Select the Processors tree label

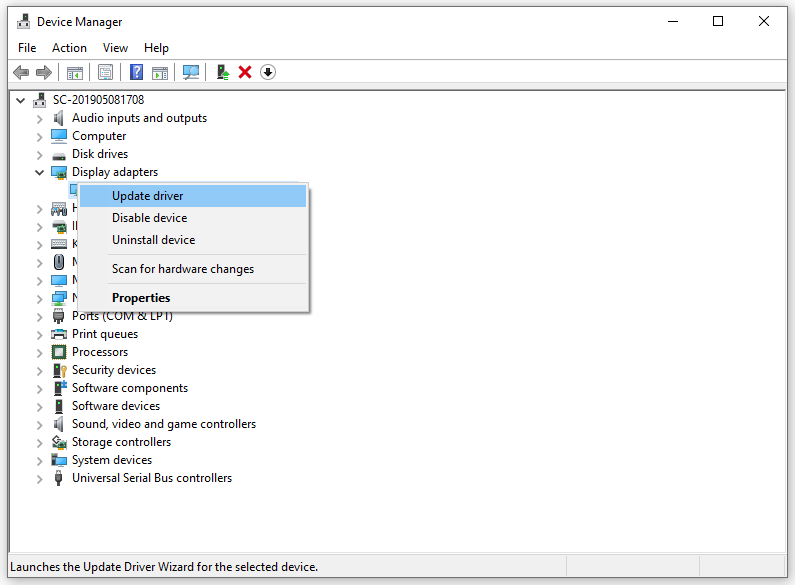[100, 352]
